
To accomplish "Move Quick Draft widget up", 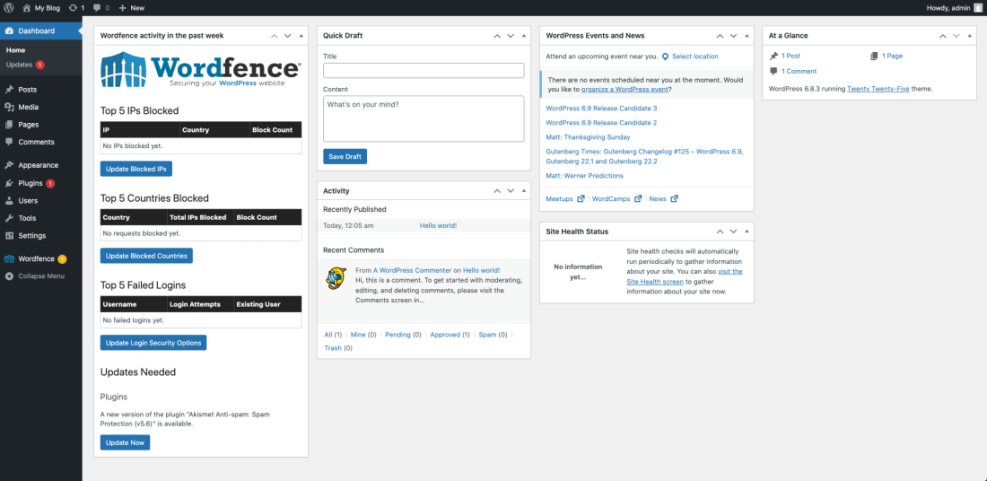I will coord(497,36).
